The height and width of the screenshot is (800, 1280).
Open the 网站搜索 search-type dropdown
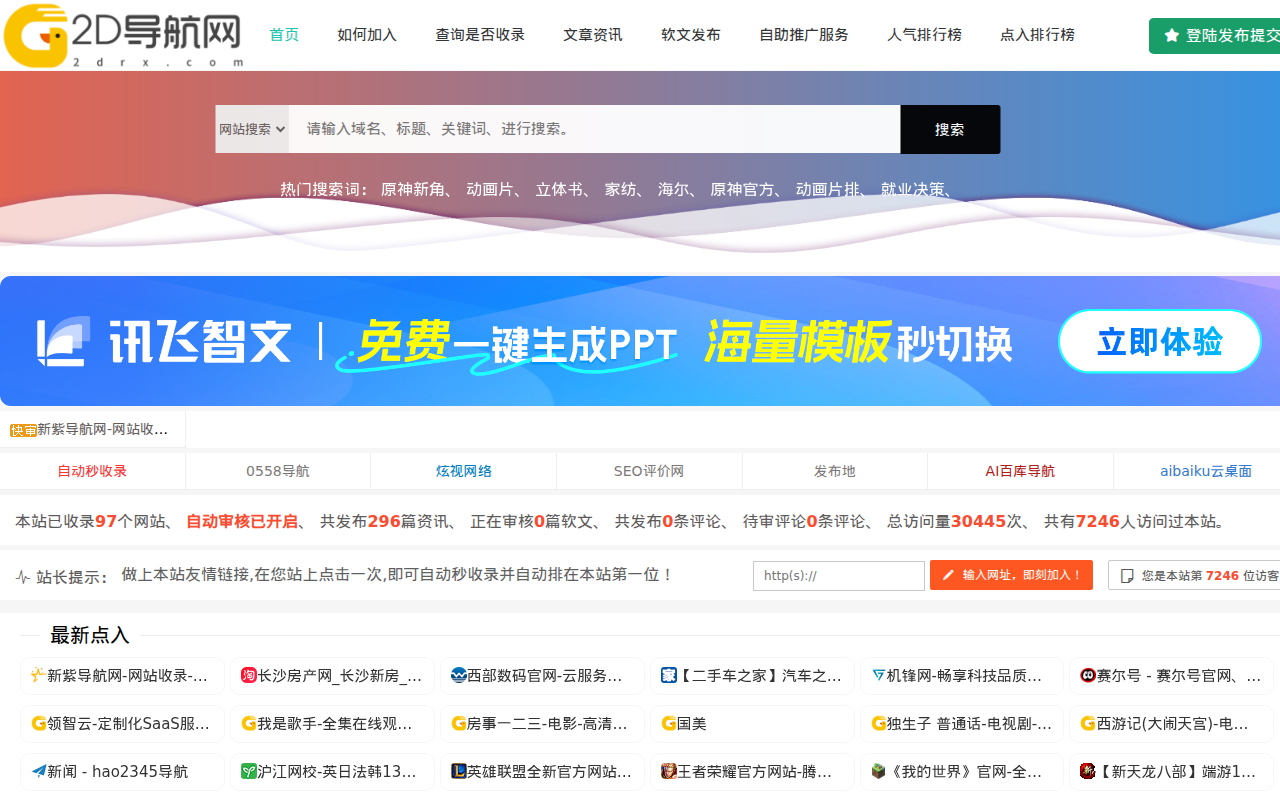[252, 129]
